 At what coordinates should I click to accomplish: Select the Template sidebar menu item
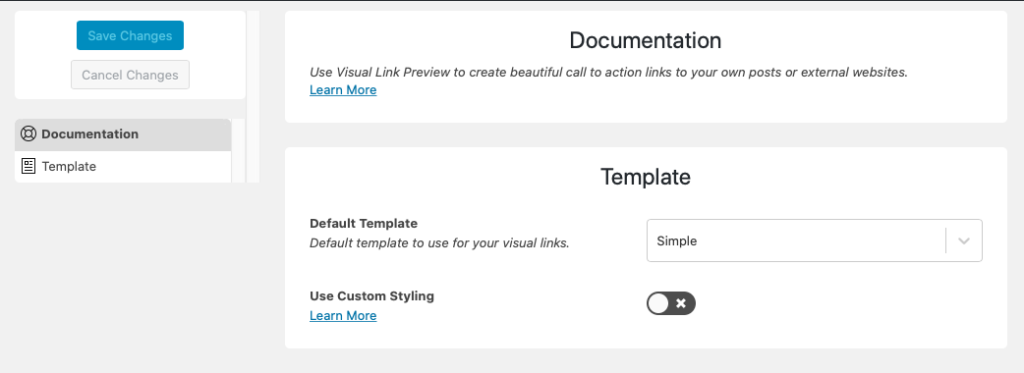coord(123,167)
